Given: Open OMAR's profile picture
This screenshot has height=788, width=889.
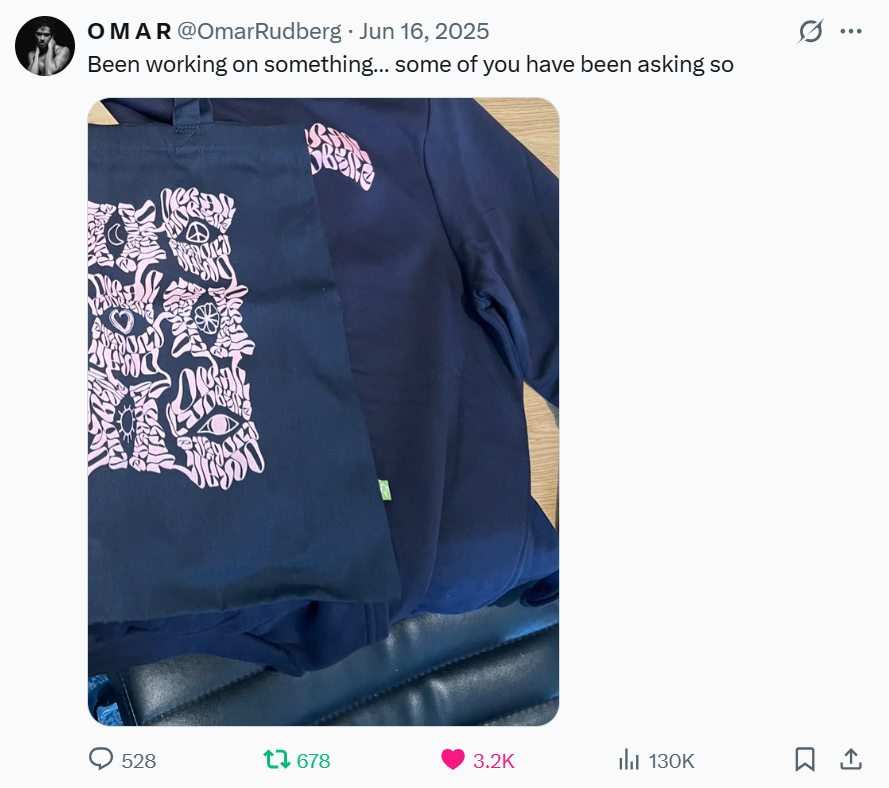Looking at the screenshot, I should point(45,46).
